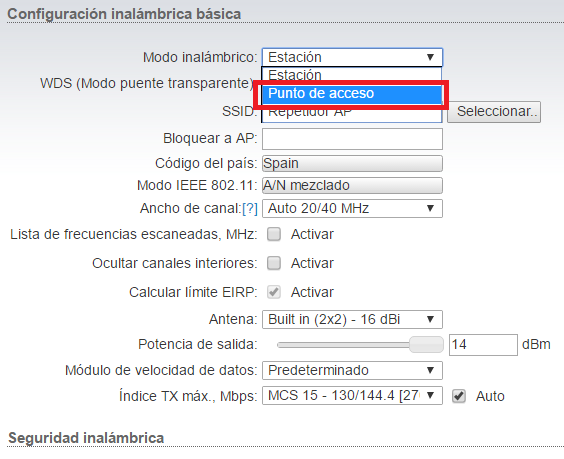The width and height of the screenshot is (564, 459).
Task: Open the Modo inalámbrico dropdown
Action: click(352, 57)
